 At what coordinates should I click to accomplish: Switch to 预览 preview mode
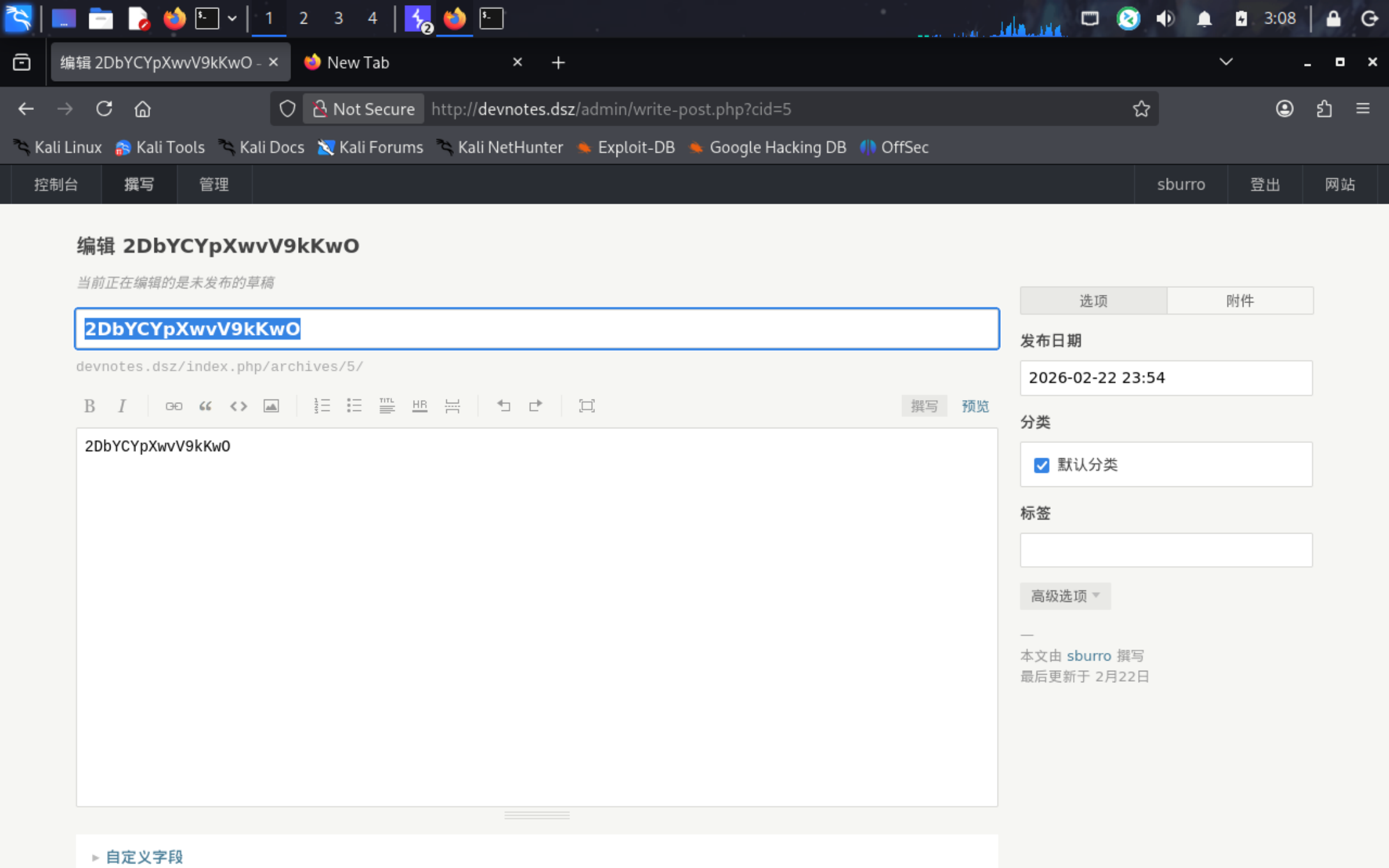click(x=975, y=406)
